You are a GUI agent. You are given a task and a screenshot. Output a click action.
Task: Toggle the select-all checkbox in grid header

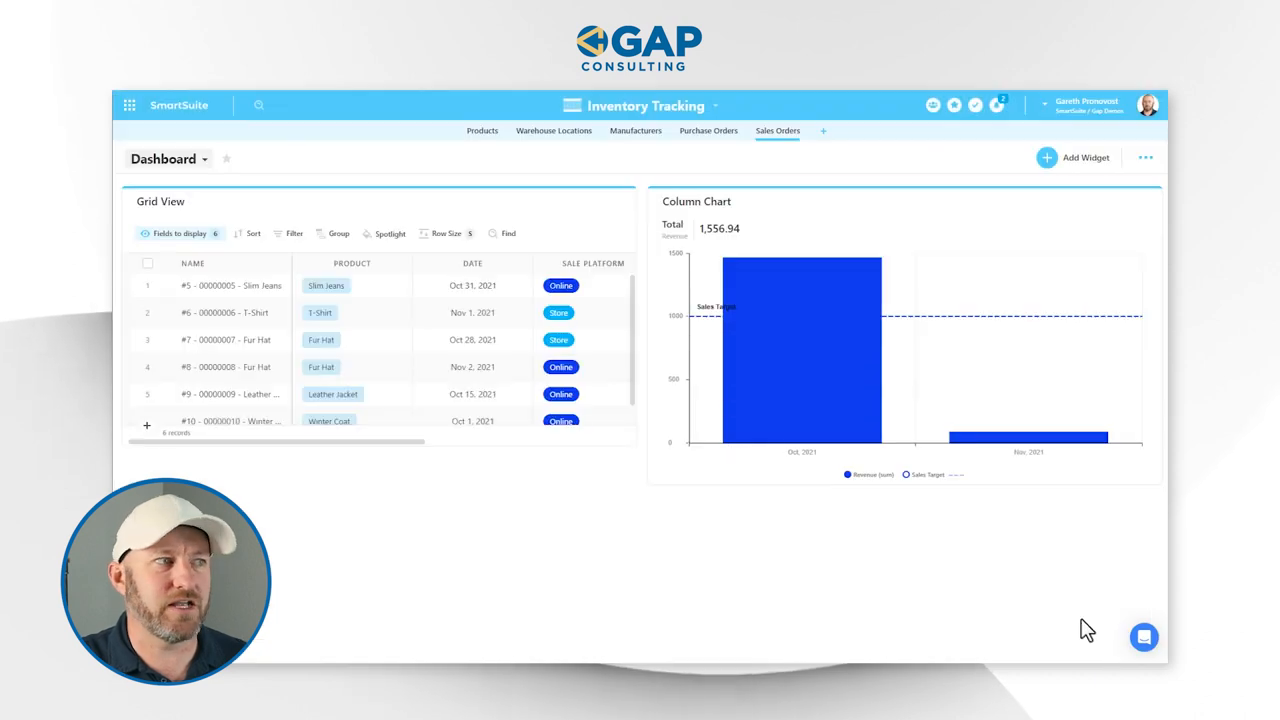(x=148, y=264)
